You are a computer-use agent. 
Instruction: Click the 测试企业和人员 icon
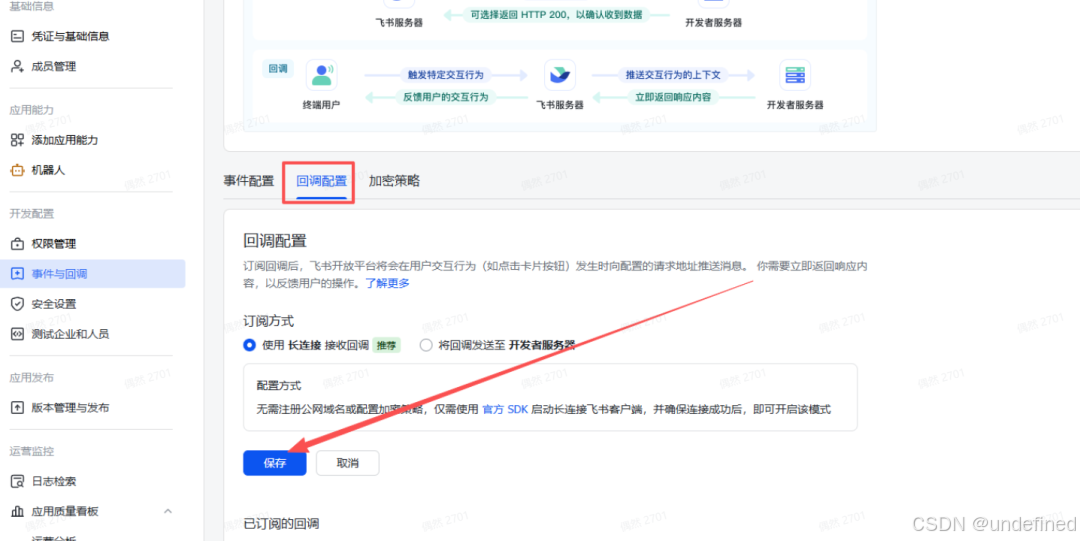[17, 334]
